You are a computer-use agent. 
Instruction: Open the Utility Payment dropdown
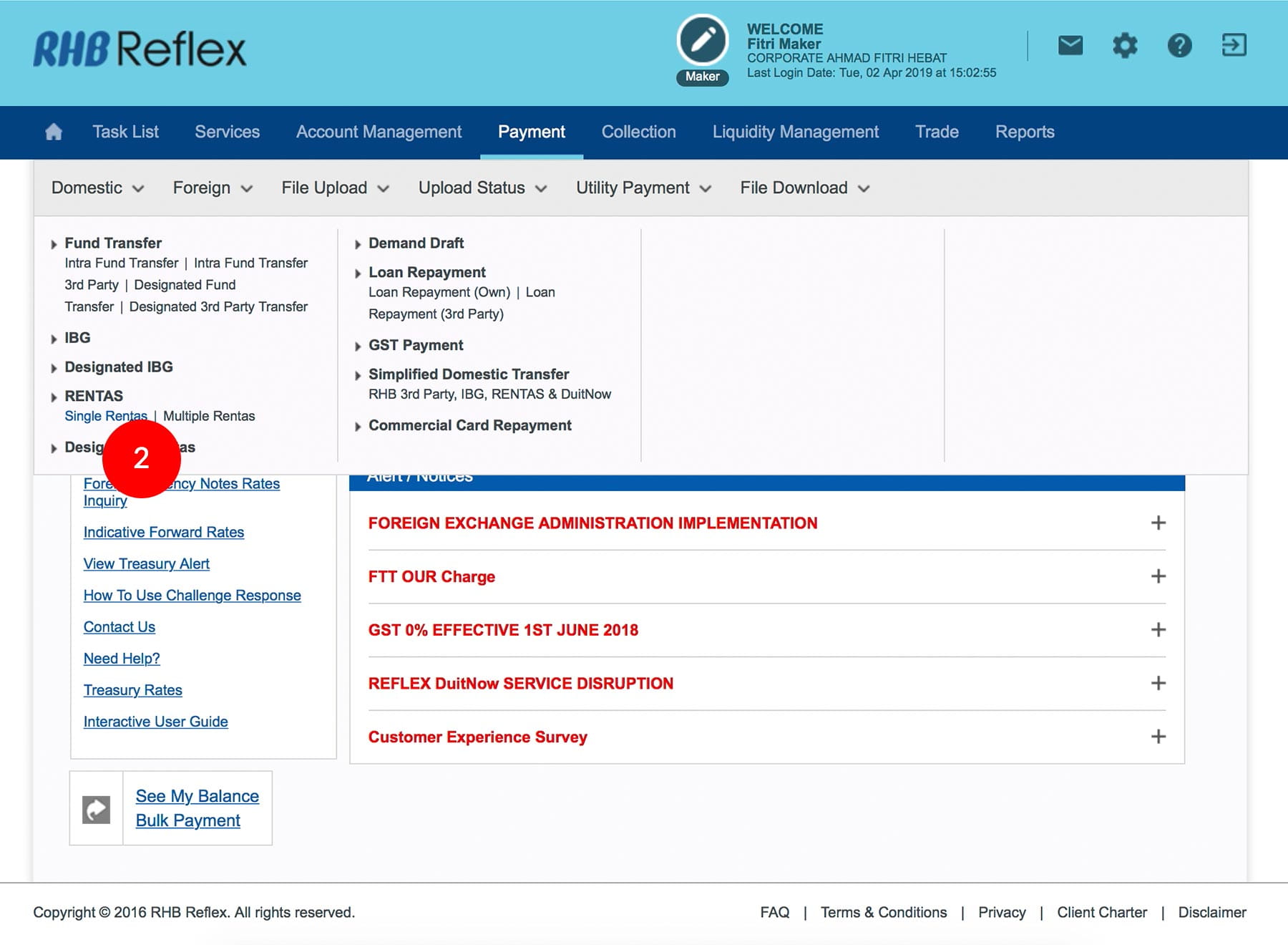tap(643, 188)
